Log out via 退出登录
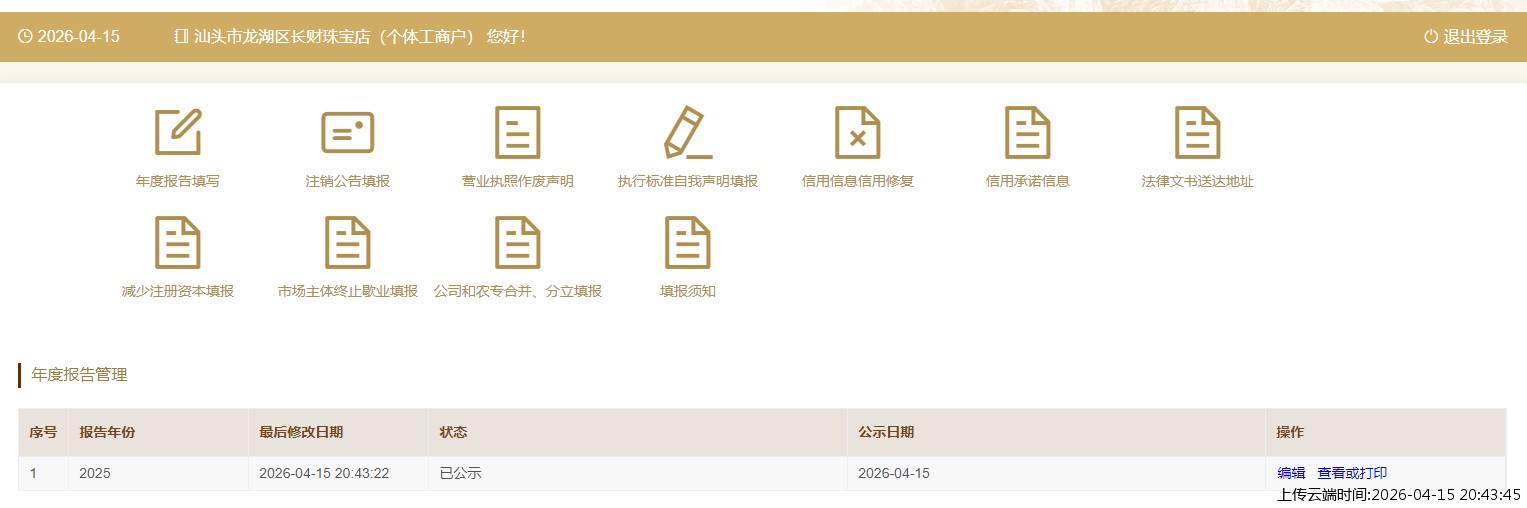Viewport: 1527px width, 508px height. (x=1465, y=37)
